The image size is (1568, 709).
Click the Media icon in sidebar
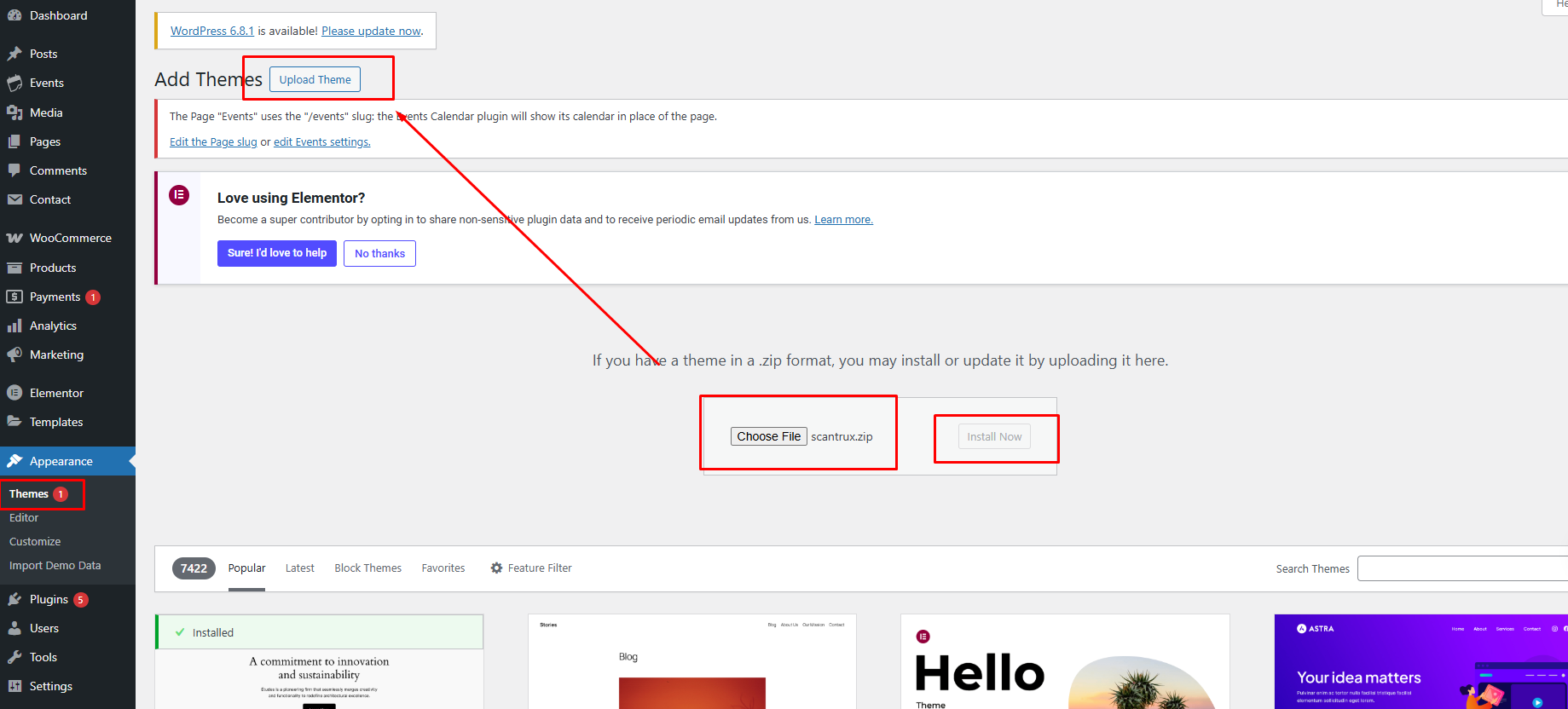click(x=14, y=112)
